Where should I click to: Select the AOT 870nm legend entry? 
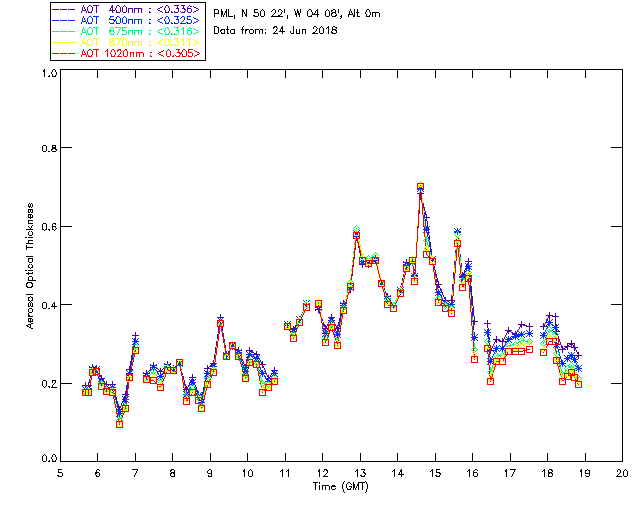click(127, 42)
